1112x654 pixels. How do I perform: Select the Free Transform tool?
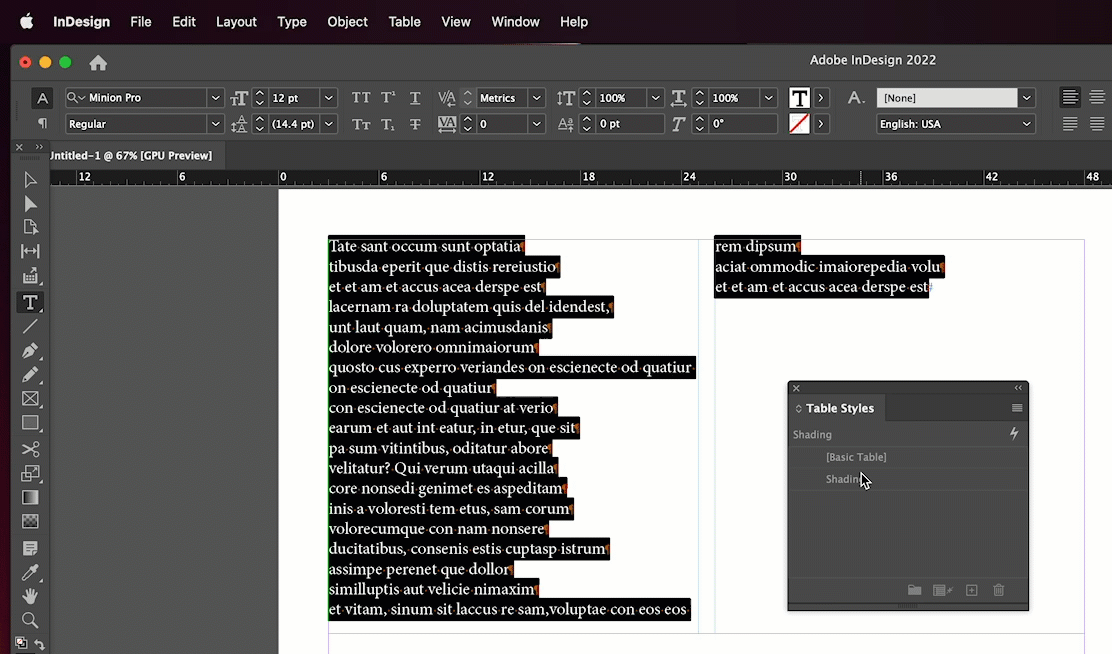(x=30, y=473)
